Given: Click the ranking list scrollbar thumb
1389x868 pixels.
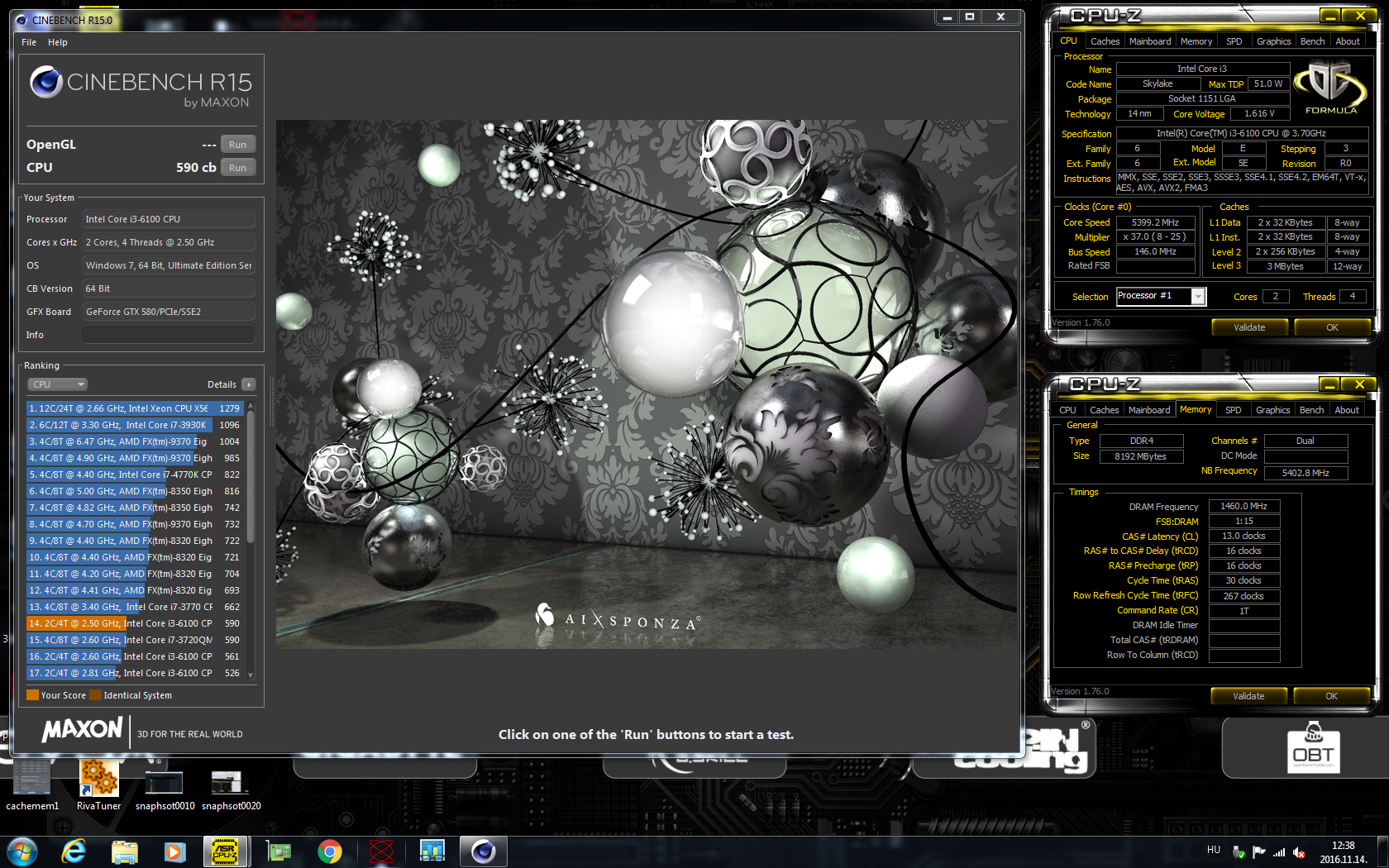Looking at the screenshot, I should click(251, 477).
